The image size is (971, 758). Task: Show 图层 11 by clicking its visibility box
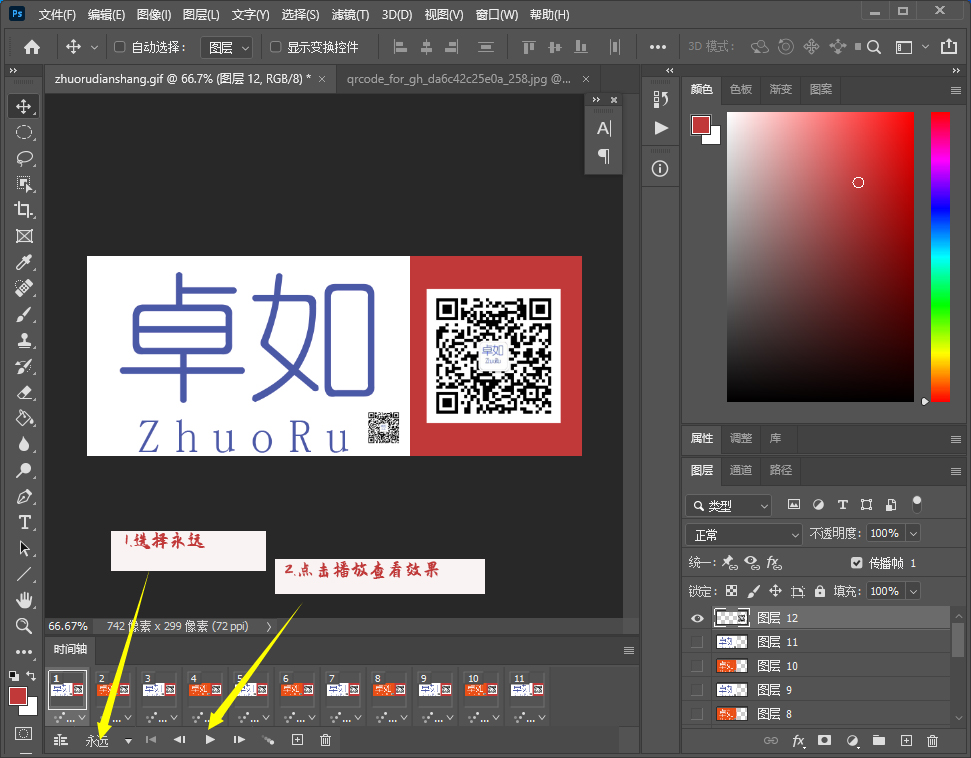pyautogui.click(x=696, y=641)
